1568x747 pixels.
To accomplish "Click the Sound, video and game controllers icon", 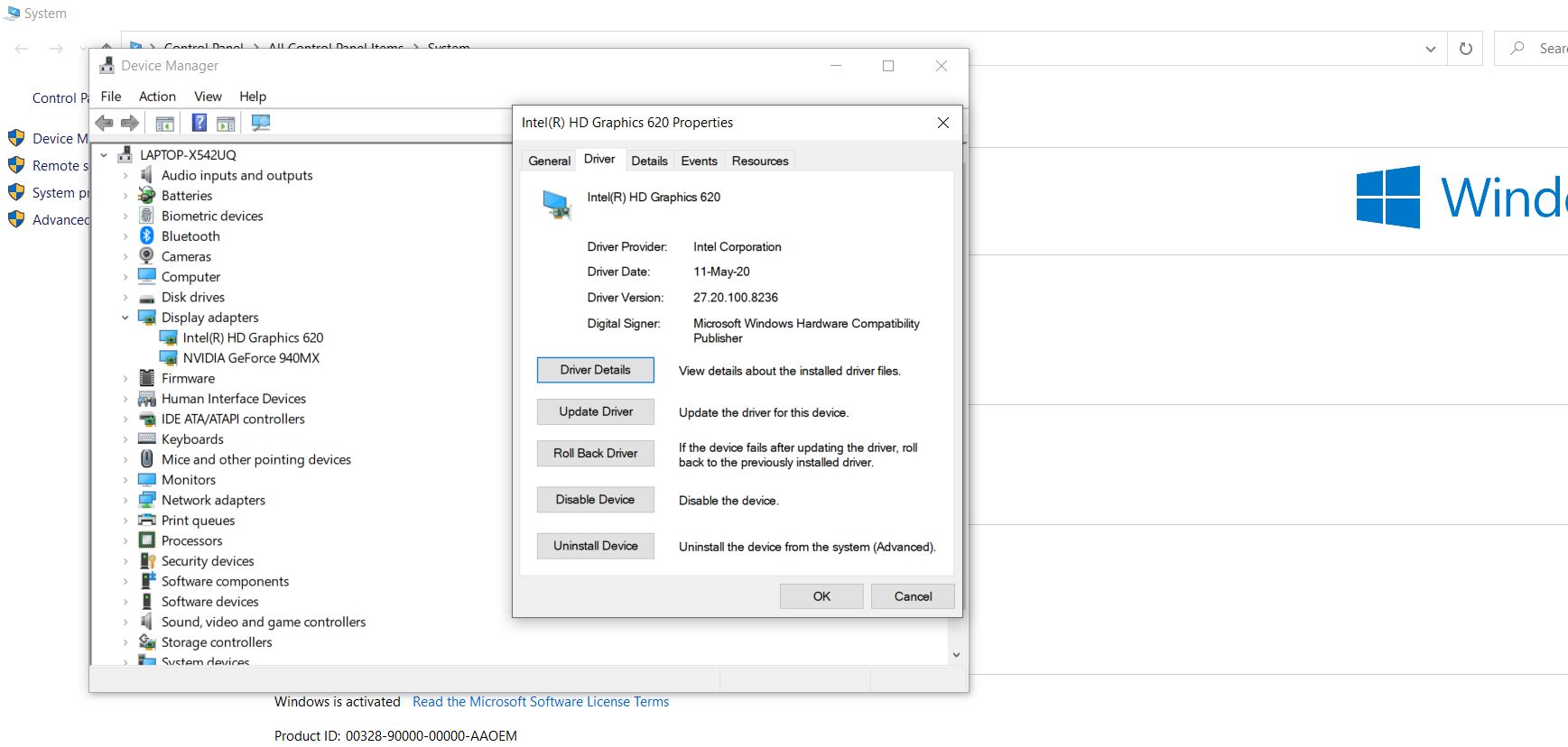I will point(146,622).
